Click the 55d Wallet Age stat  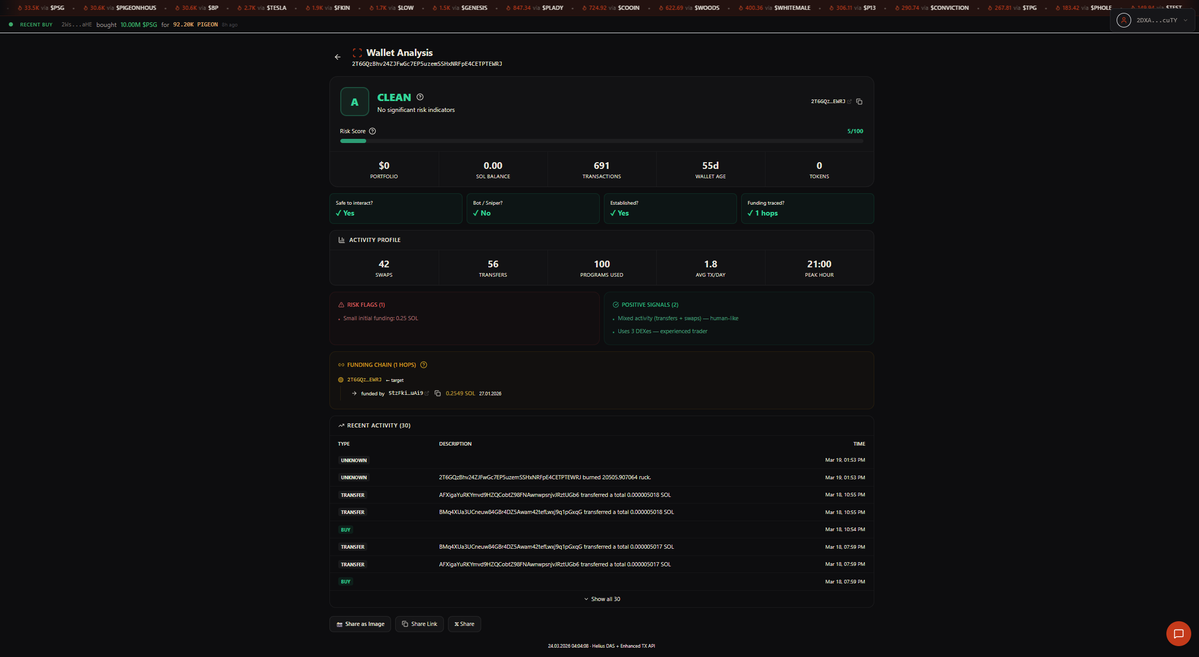point(710,169)
